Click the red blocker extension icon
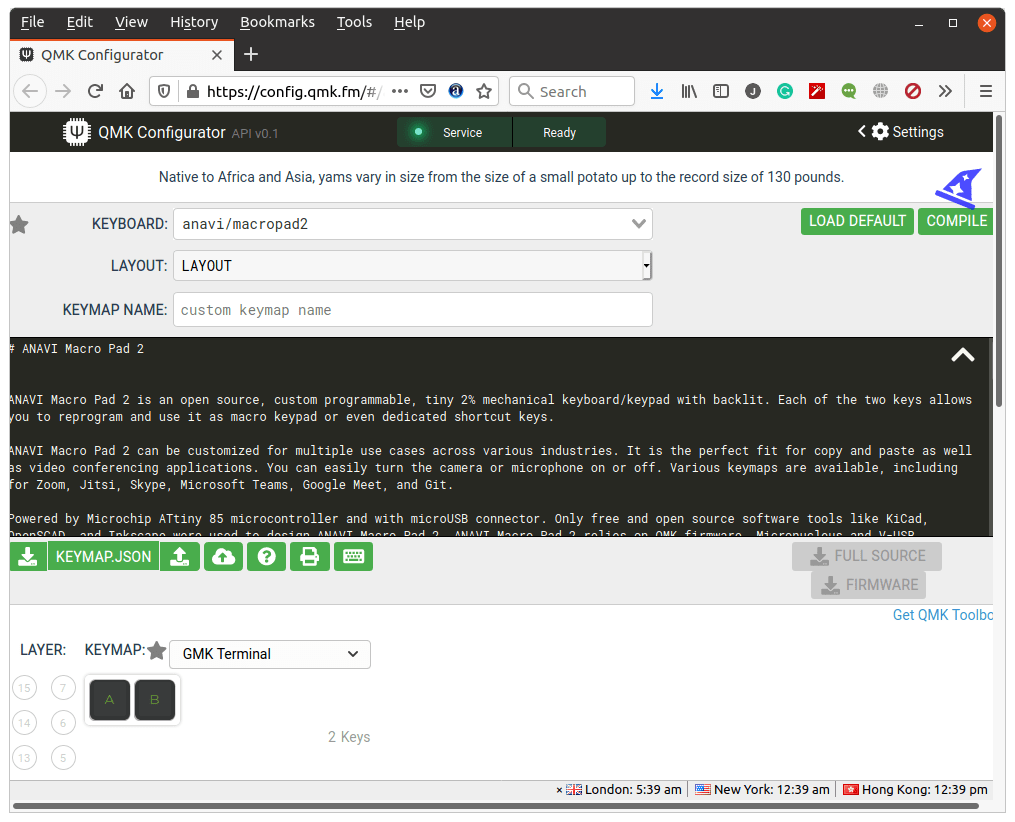1015x822 pixels. pos(913,91)
